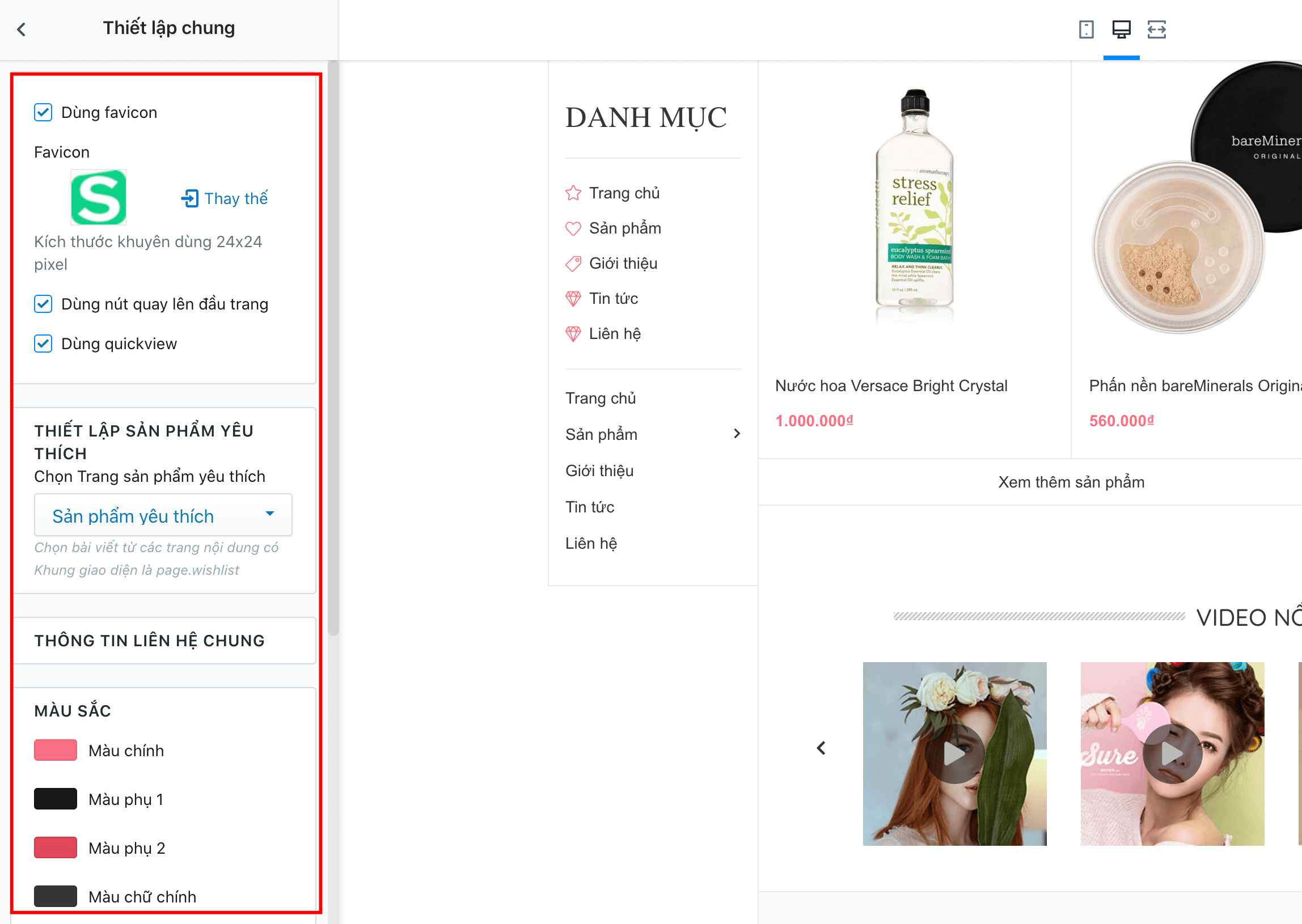Open Nước hoa Versace Bright Crystal product
This screenshot has height=924, width=1302.
click(891, 387)
